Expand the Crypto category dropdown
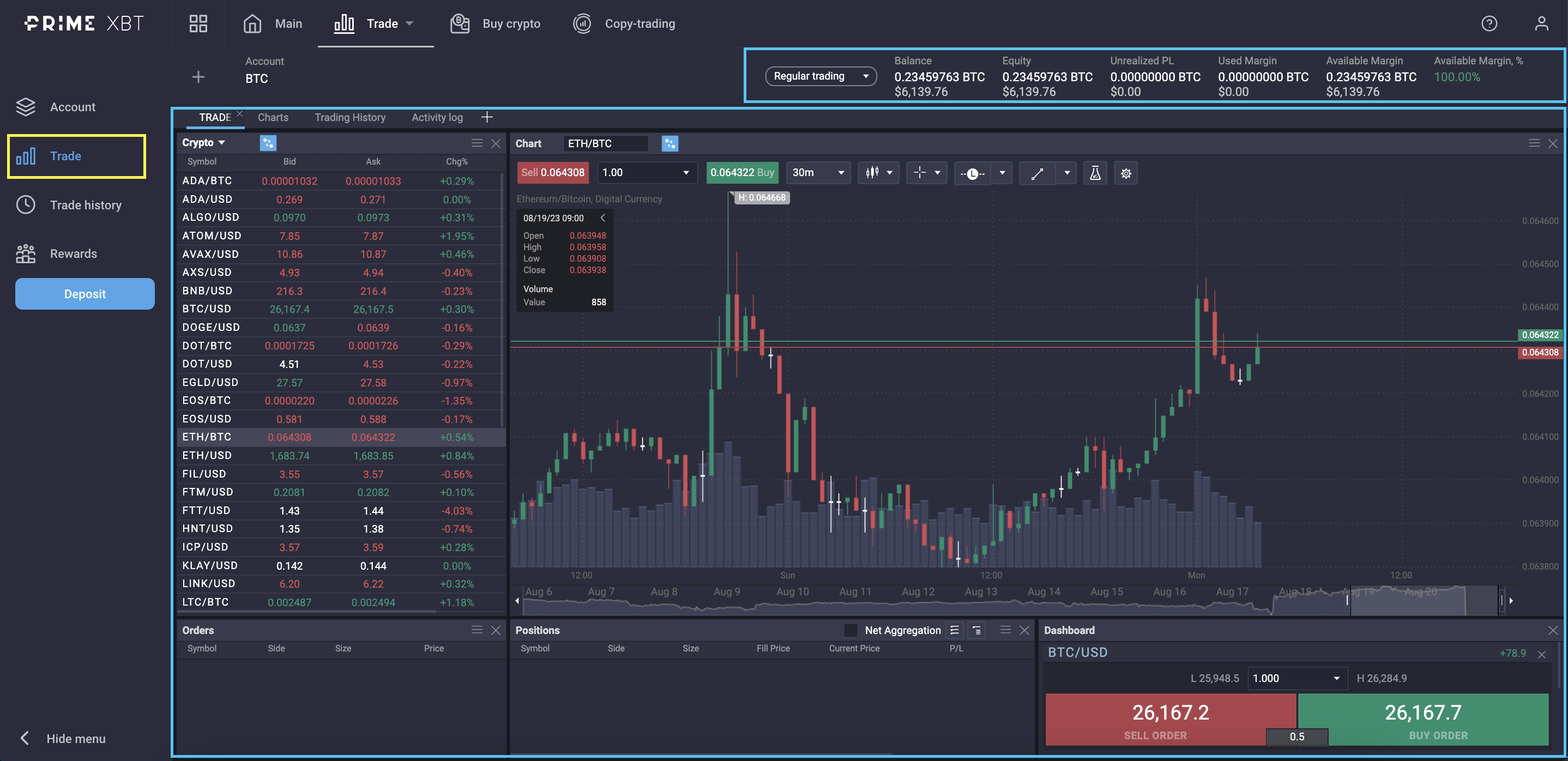 click(203, 143)
